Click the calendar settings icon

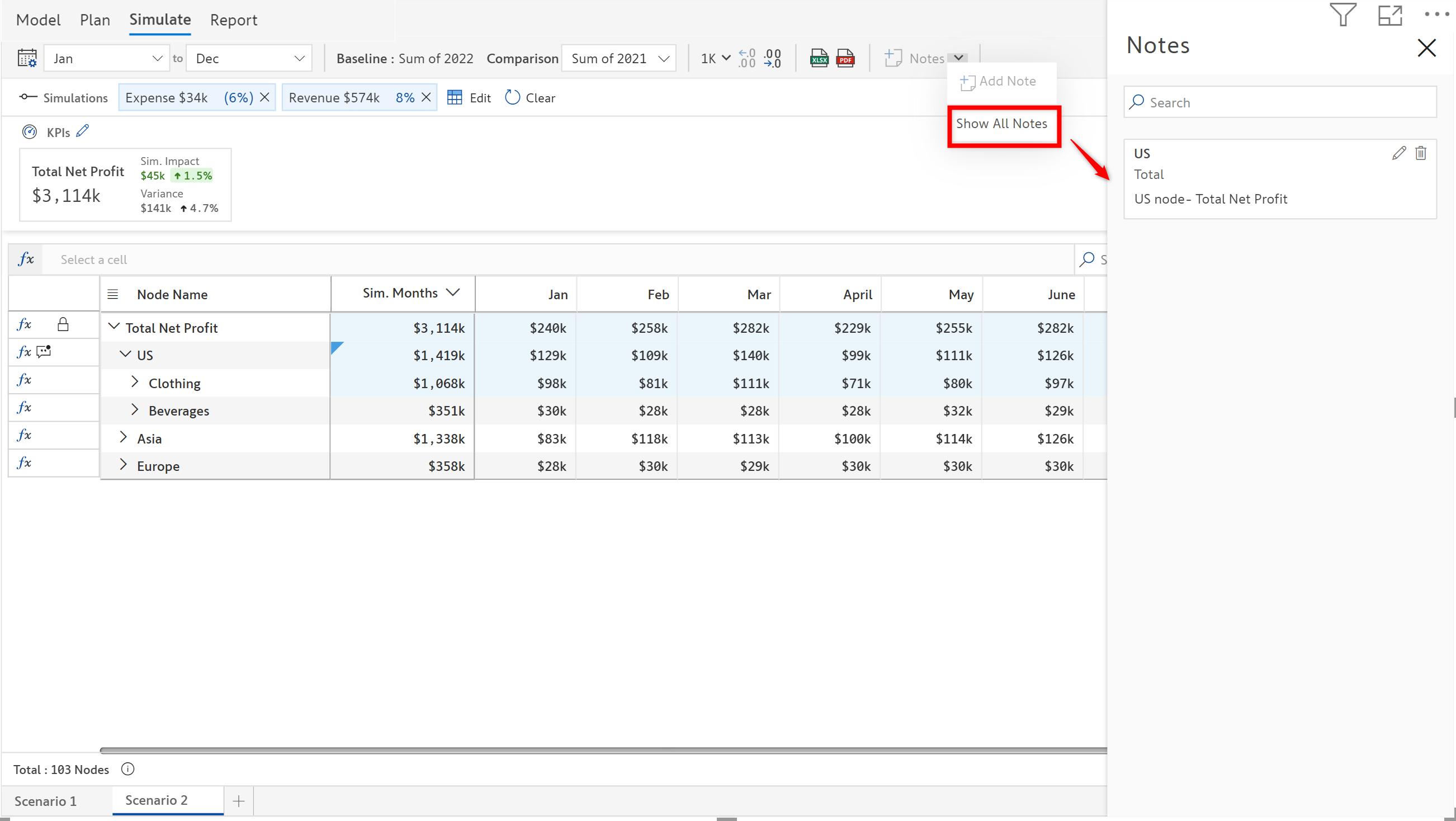(x=27, y=58)
